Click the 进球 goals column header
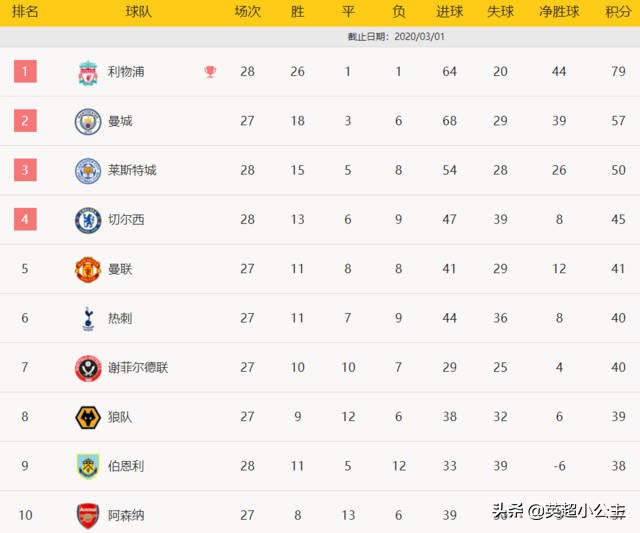The width and height of the screenshot is (640, 533). click(449, 11)
